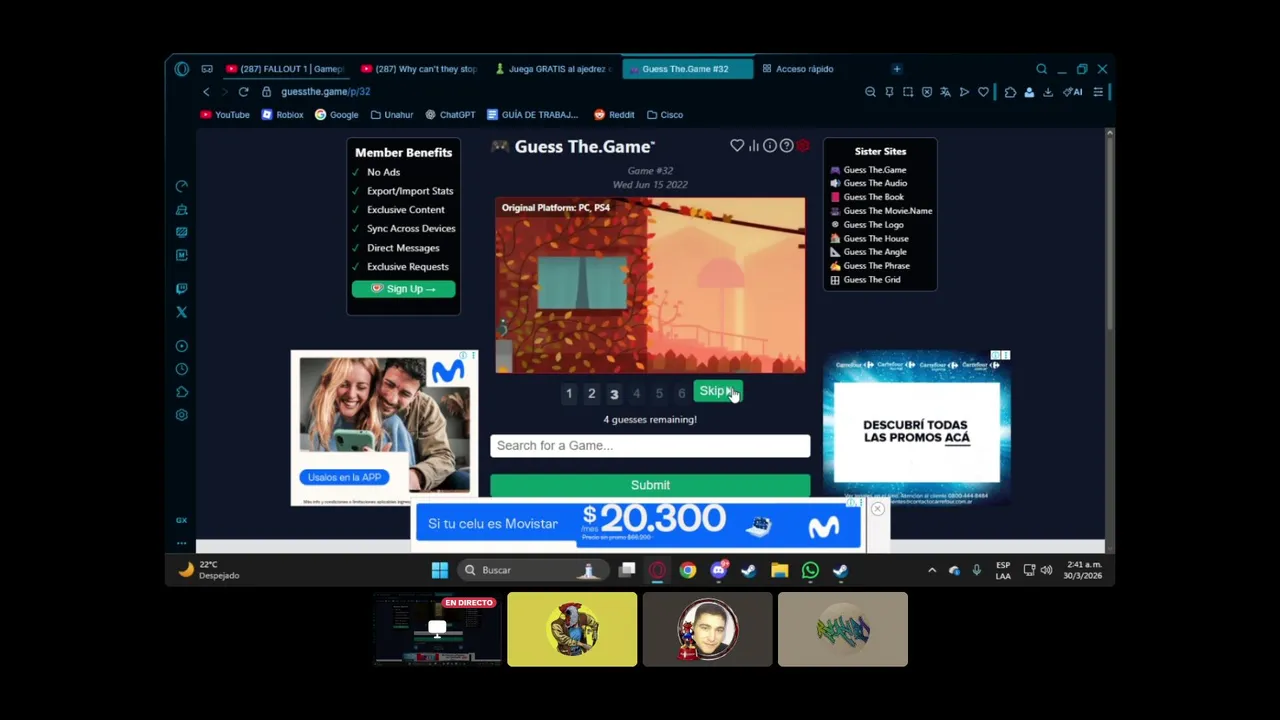
Task: Open the Guess The Movie.Name sister site
Action: point(881,211)
